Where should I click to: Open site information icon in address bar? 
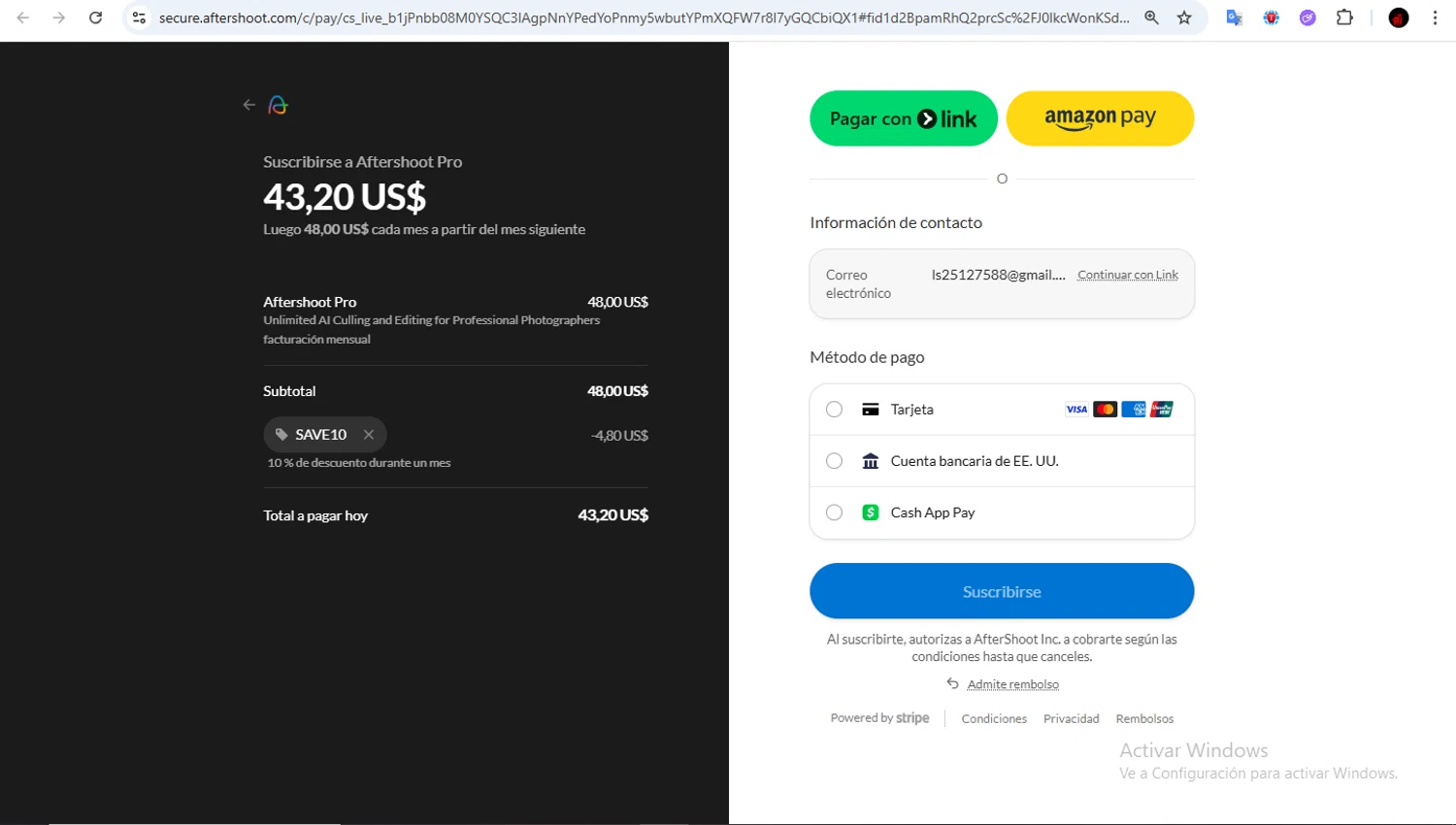tap(139, 17)
